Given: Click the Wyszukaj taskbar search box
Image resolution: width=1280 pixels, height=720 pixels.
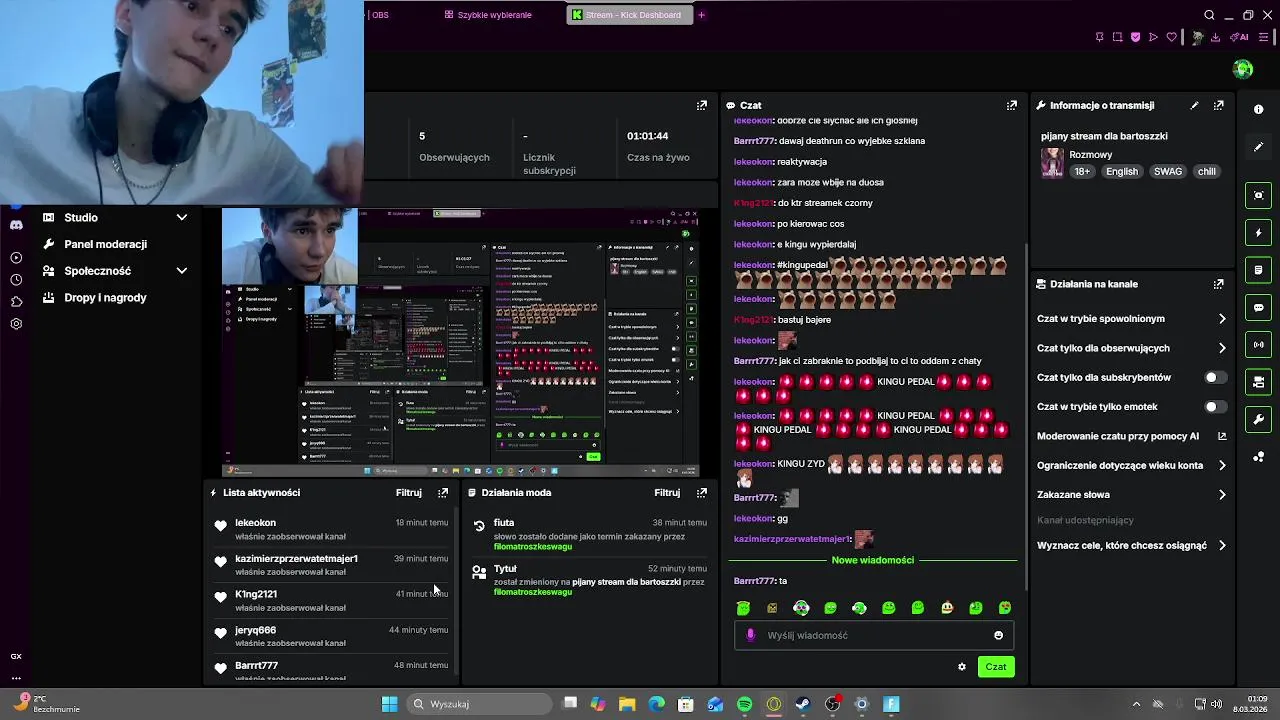Looking at the screenshot, I should tap(479, 704).
